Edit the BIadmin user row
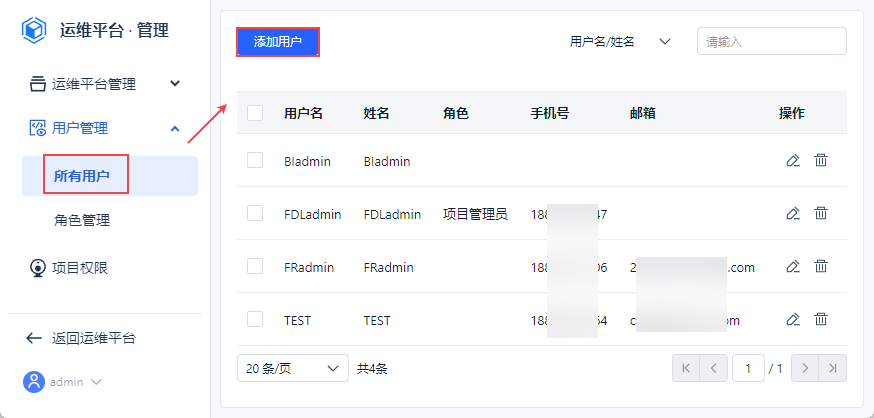The width and height of the screenshot is (874, 418). click(793, 160)
